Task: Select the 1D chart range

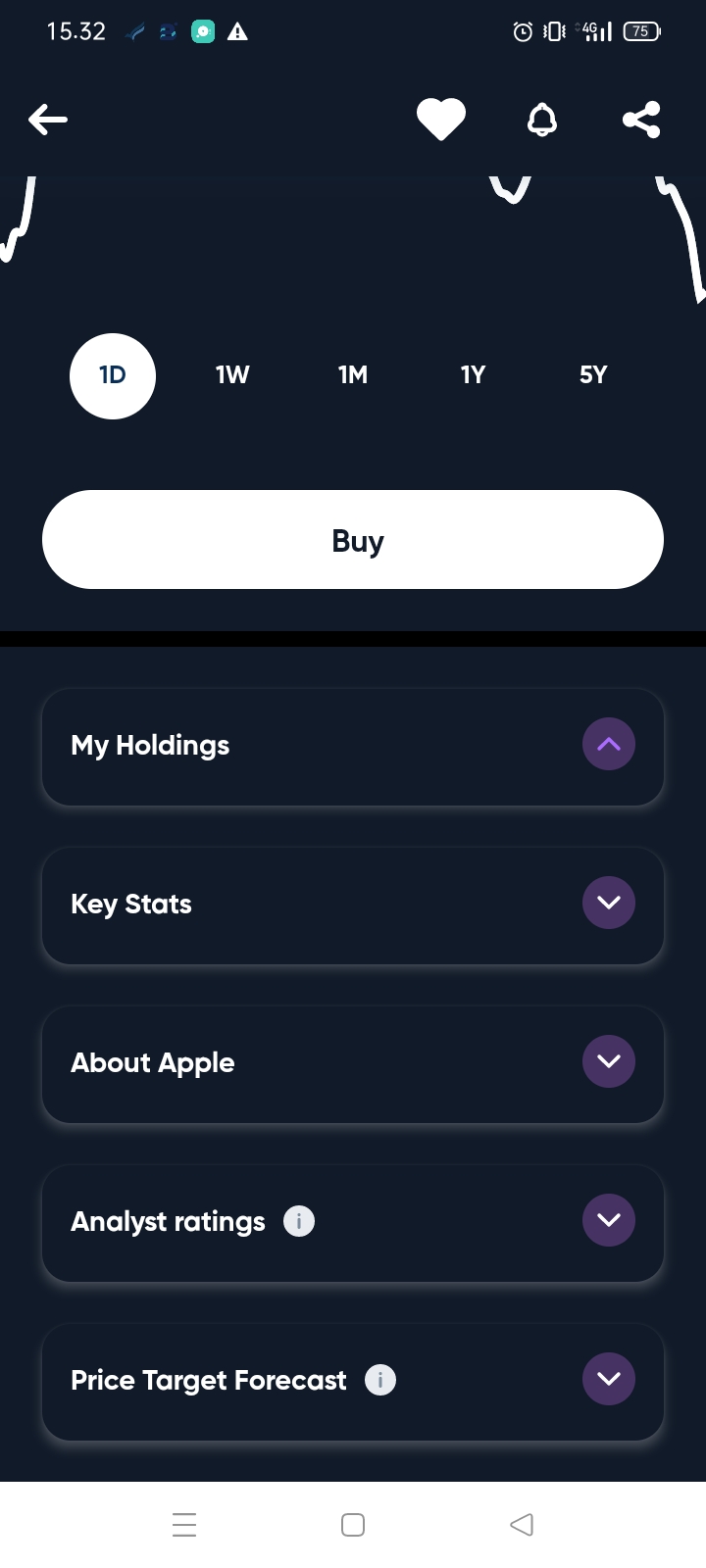Action: pyautogui.click(x=113, y=375)
